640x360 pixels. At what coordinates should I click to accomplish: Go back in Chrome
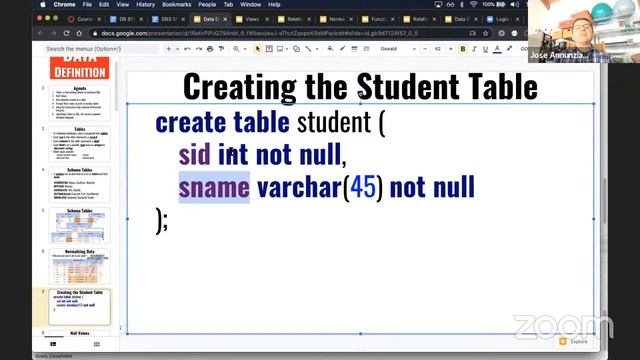[41, 33]
